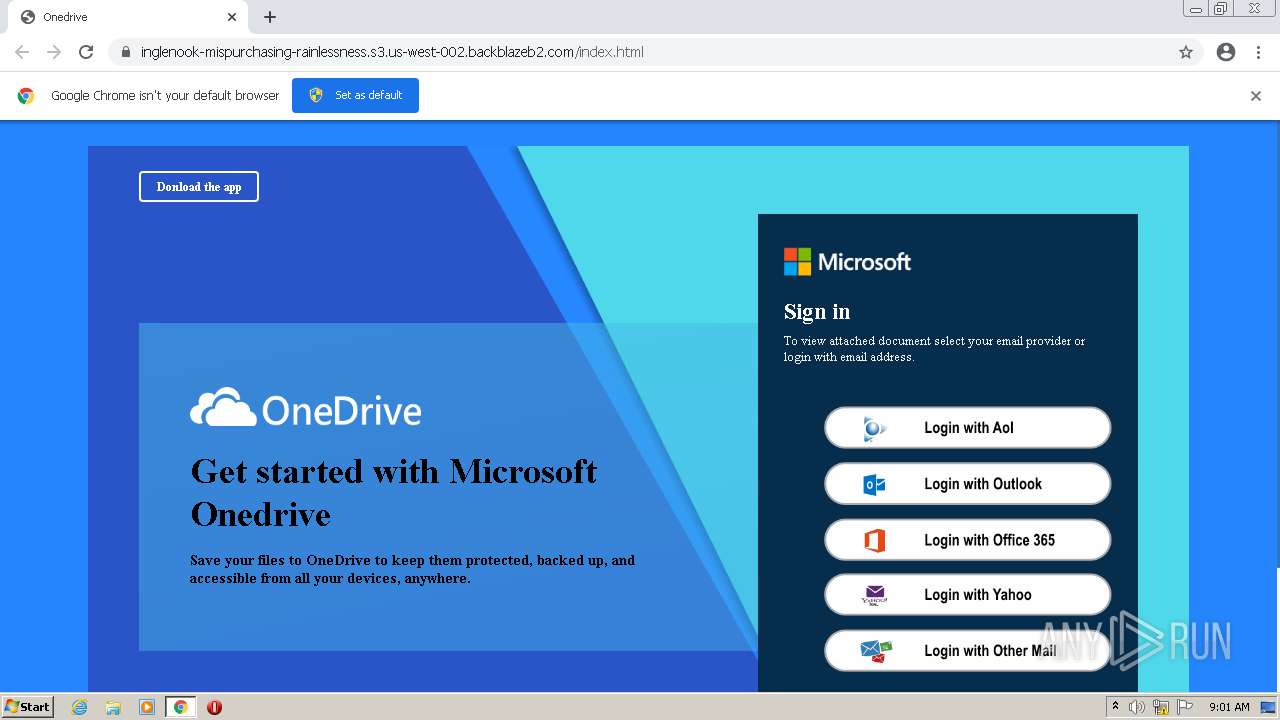This screenshot has width=1280, height=720.
Task: Click the red Opera taskbar icon
Action: click(x=214, y=707)
